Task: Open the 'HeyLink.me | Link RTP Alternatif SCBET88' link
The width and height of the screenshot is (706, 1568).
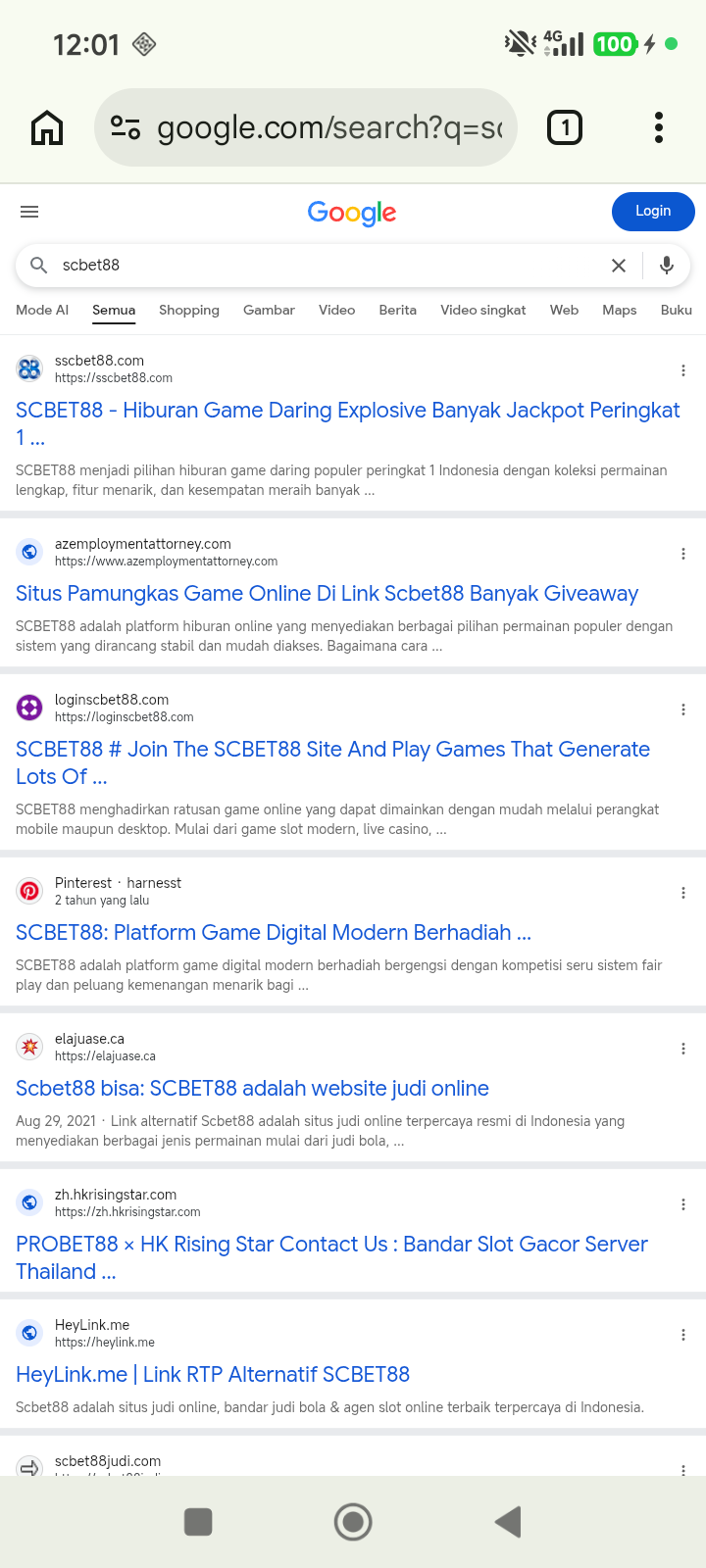Action: pyautogui.click(x=213, y=1375)
